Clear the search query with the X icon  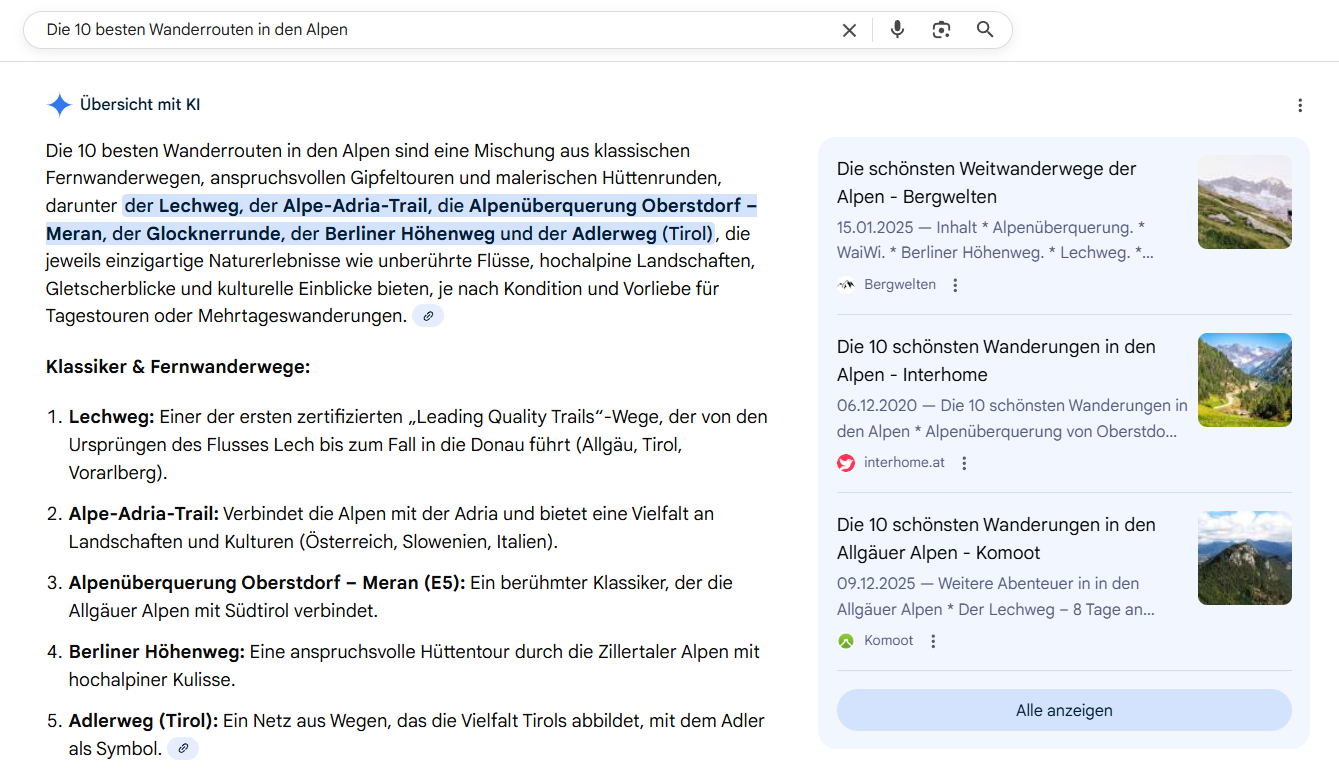(x=849, y=30)
